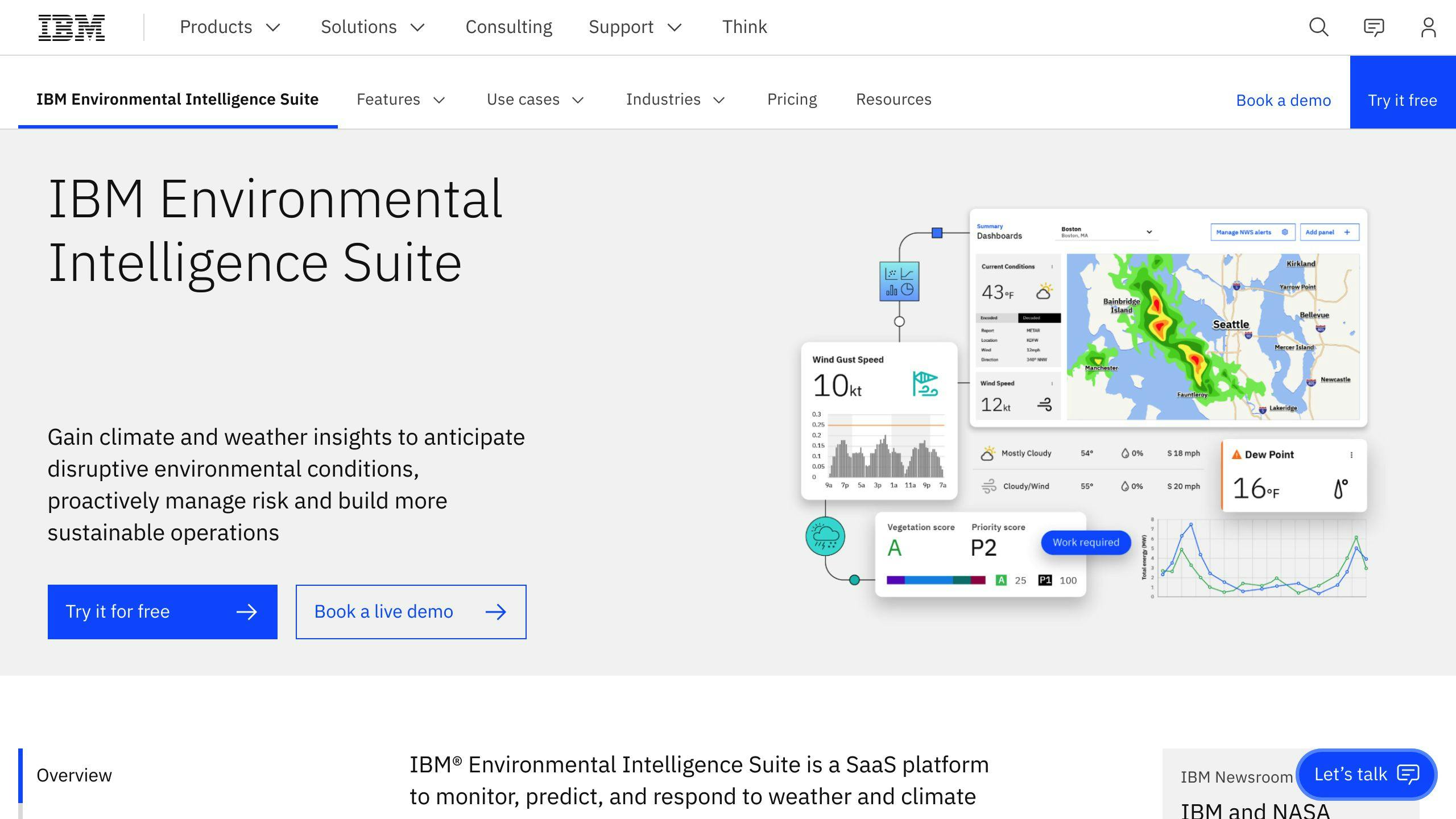The height and width of the screenshot is (819, 1456).
Task: Expand the Products menu
Action: (x=230, y=27)
